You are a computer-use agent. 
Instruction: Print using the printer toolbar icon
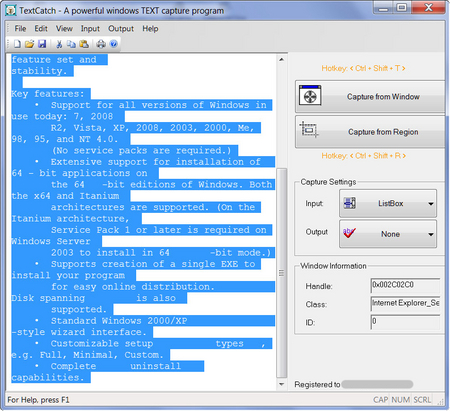pyautogui.click(x=101, y=44)
